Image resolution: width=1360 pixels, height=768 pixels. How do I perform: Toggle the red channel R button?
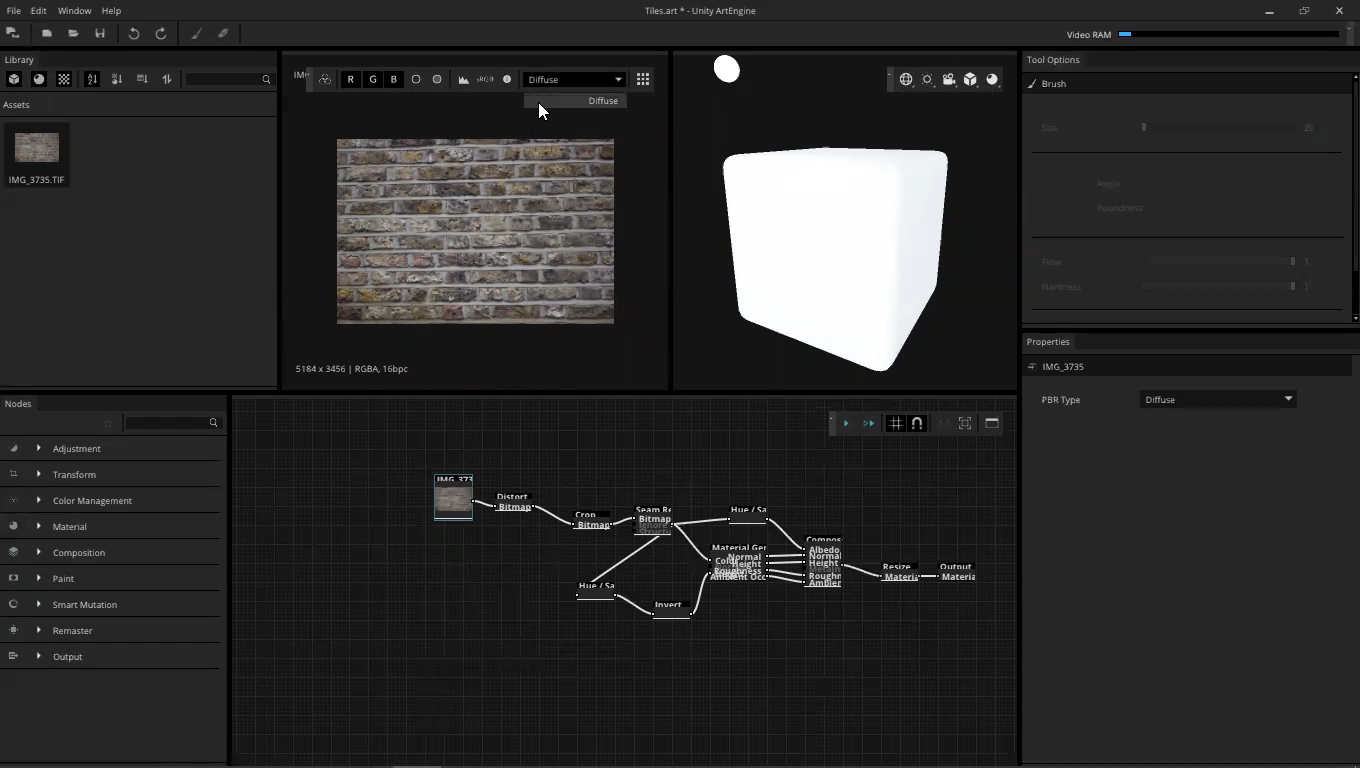(350, 79)
